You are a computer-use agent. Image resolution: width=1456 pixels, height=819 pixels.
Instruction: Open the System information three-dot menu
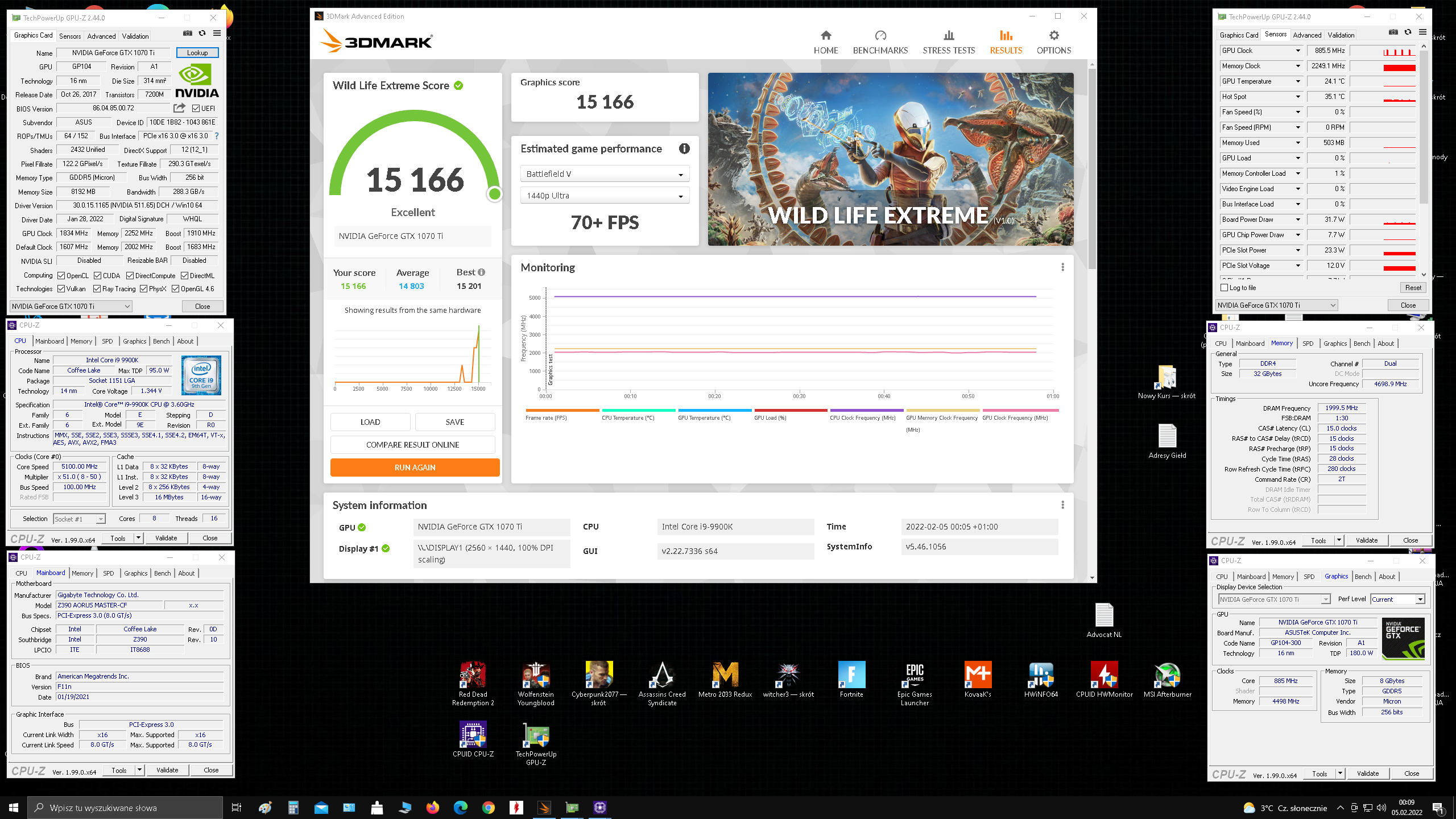point(1062,505)
